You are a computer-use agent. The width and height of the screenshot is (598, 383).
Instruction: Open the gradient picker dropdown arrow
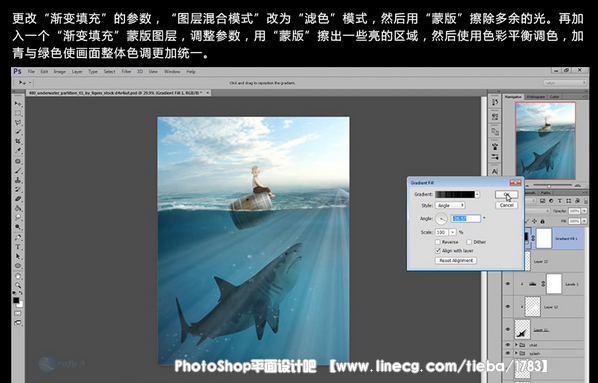(477, 195)
